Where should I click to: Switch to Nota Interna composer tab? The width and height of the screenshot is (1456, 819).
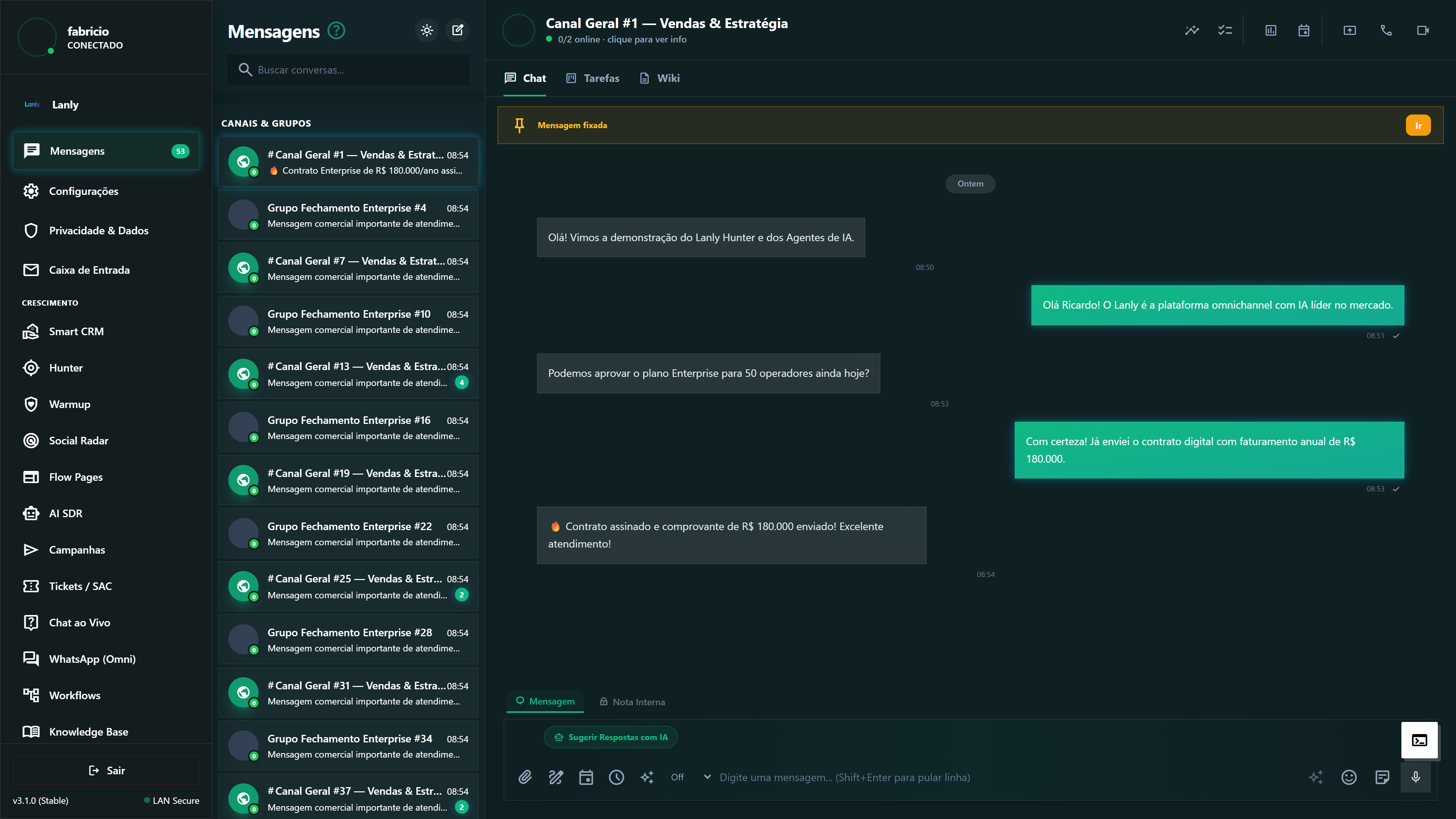coord(632,701)
